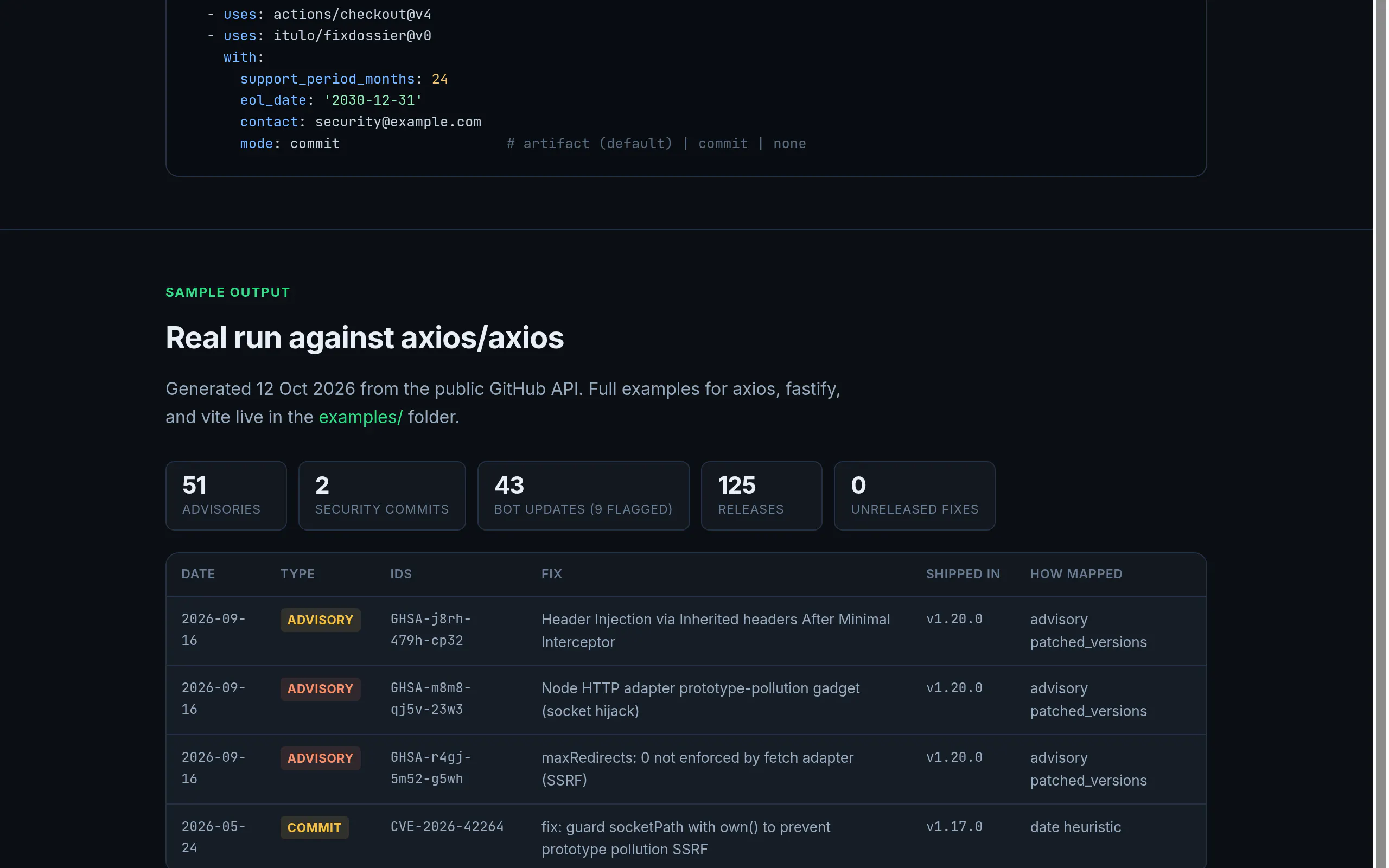The height and width of the screenshot is (868, 1389).
Task: Click the date heuristic mapping value
Action: coord(1075,827)
